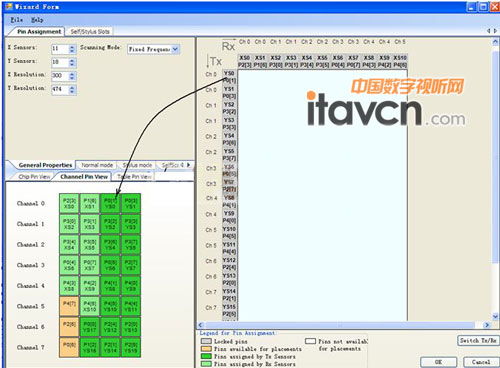The height and width of the screenshot is (368, 500).
Task: Increase the Y Resolution spinner value
Action: 72,87
